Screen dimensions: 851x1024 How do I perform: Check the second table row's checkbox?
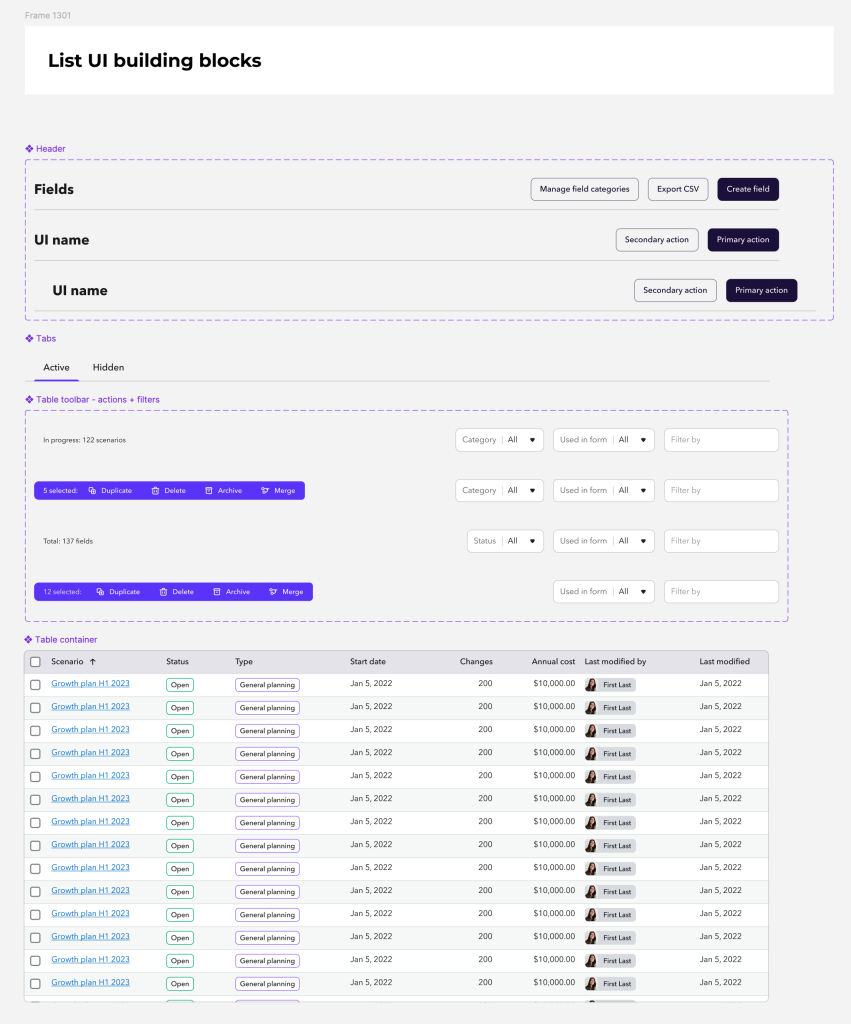tap(36, 708)
